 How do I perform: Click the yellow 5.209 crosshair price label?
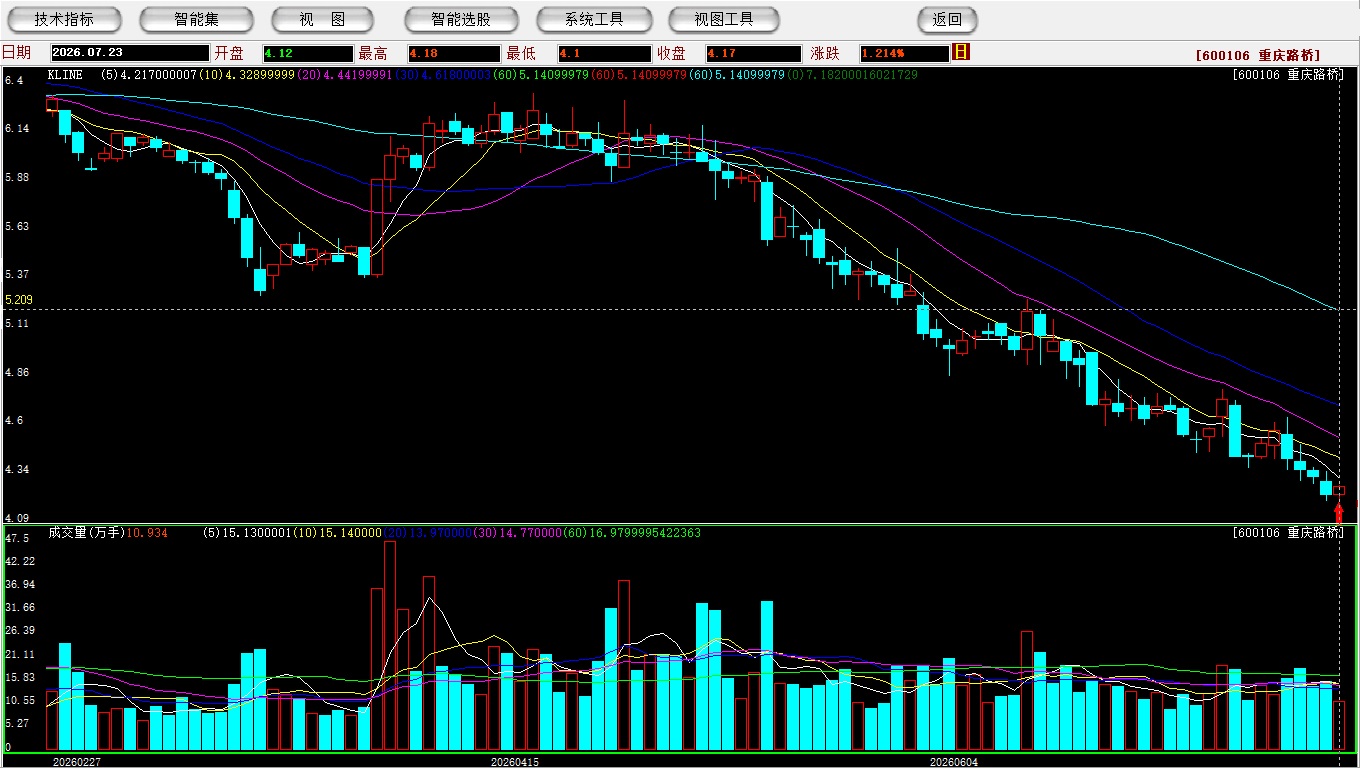point(19,299)
